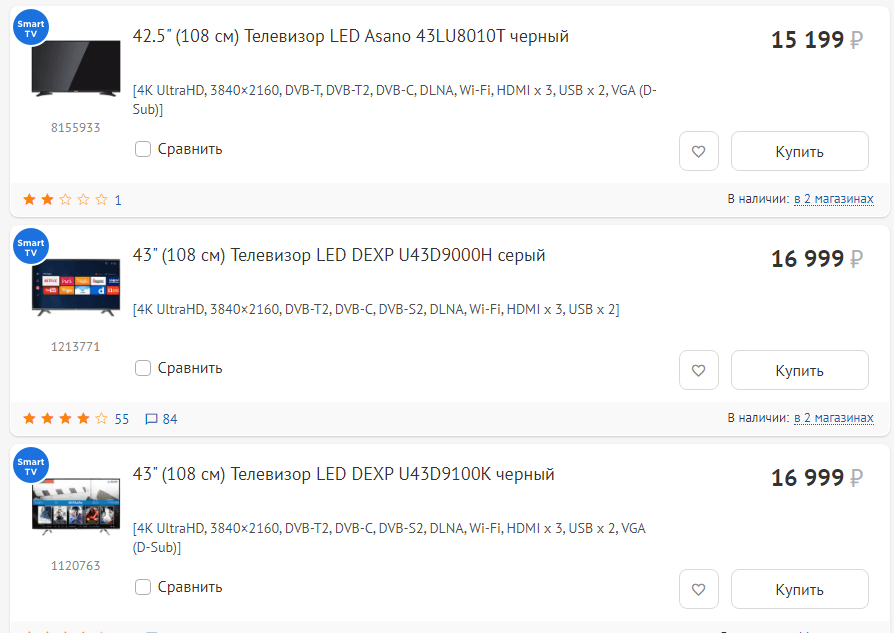Screen dimensions: 894x633
Task: Buy the DEXP U43D9000H серый
Action: point(799,370)
